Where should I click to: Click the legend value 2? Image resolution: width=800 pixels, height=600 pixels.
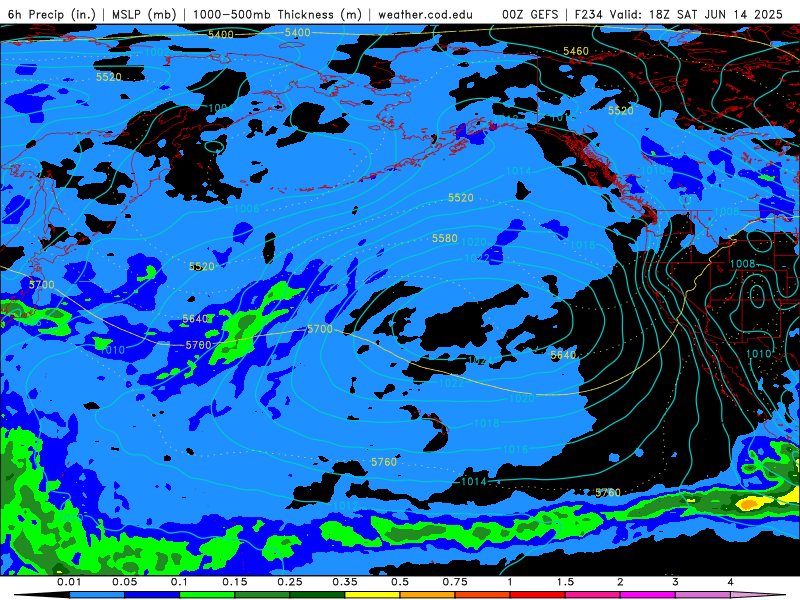coord(620,582)
